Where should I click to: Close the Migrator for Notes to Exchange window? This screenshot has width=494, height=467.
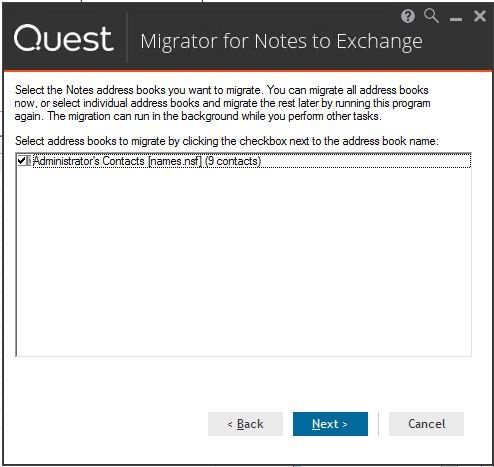[x=480, y=16]
